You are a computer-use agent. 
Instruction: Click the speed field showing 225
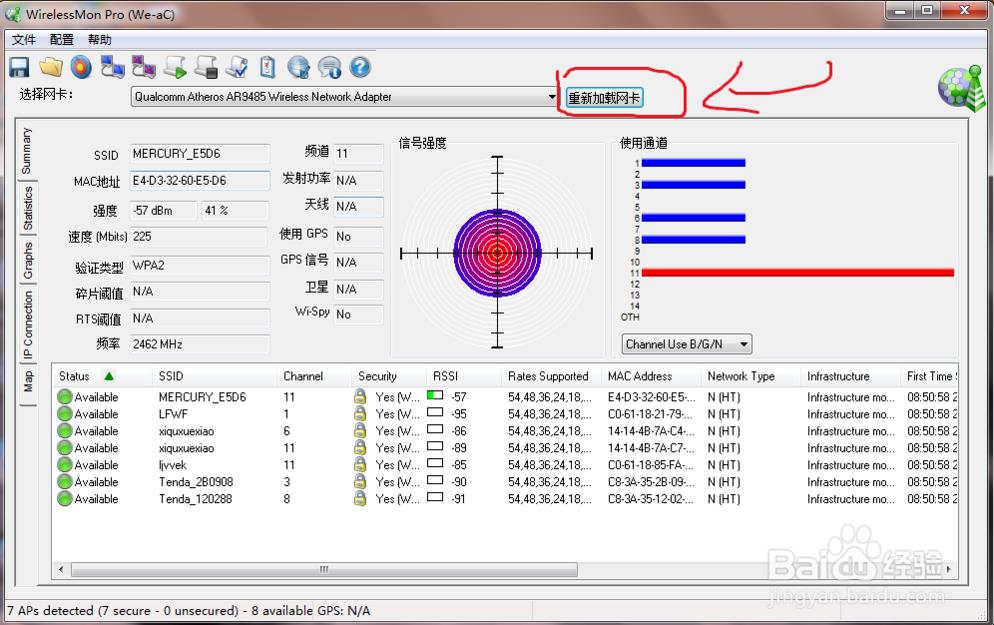click(x=198, y=236)
